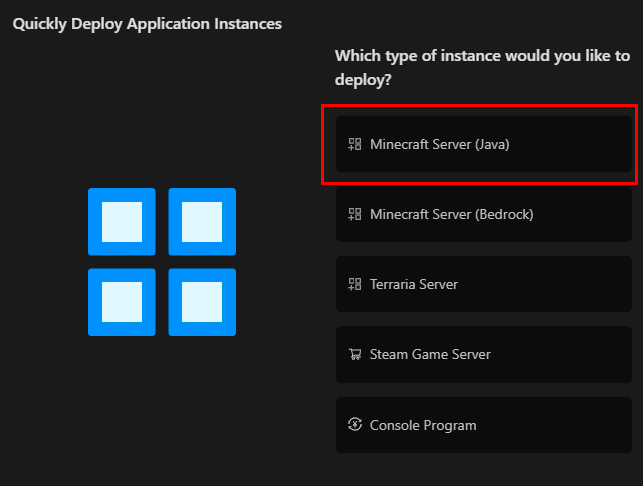The height and width of the screenshot is (486, 643).
Task: Click the bottom-left blue square of logo
Action: coord(122,302)
